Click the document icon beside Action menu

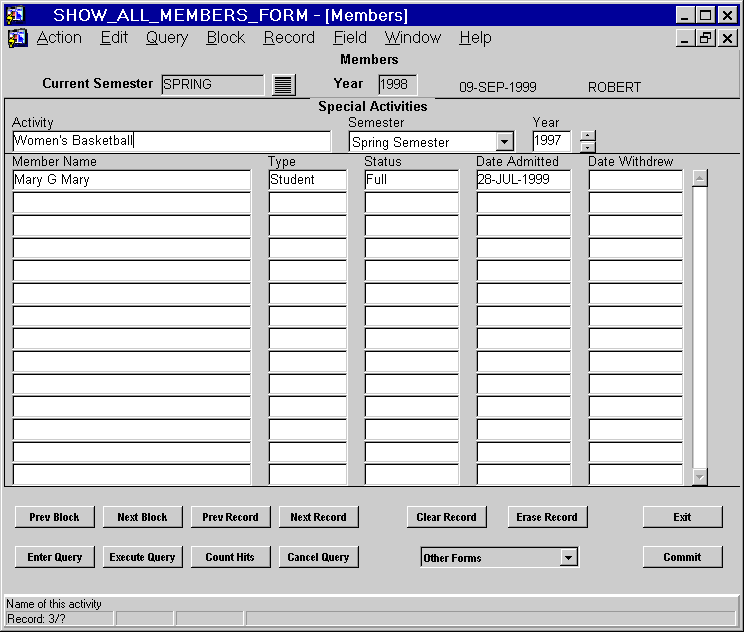17,38
